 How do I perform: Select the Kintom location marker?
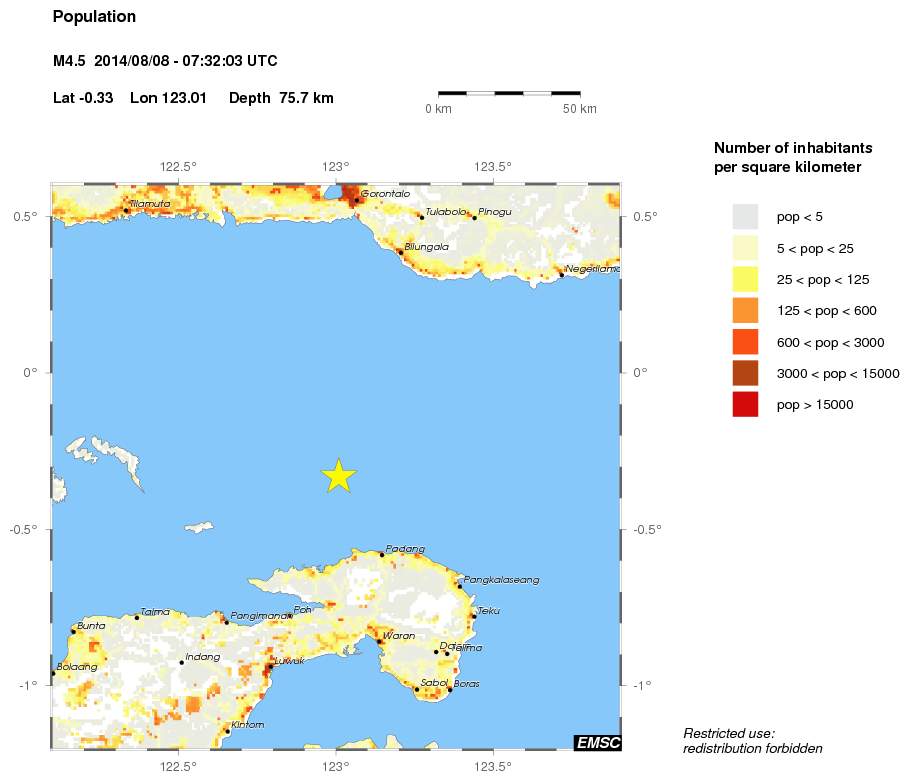(x=227, y=731)
